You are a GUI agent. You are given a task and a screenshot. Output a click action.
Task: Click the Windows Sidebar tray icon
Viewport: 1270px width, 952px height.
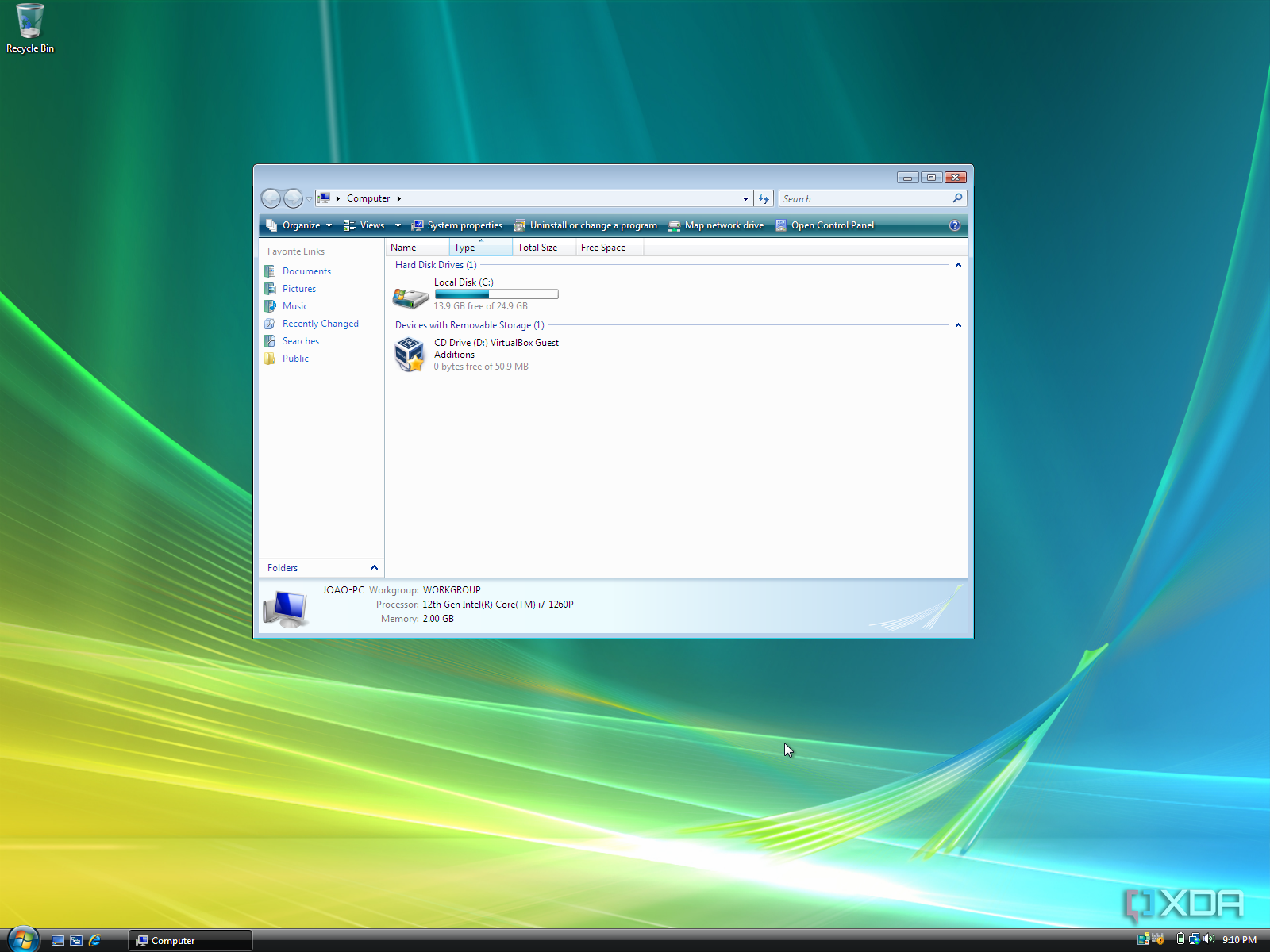point(1143,939)
